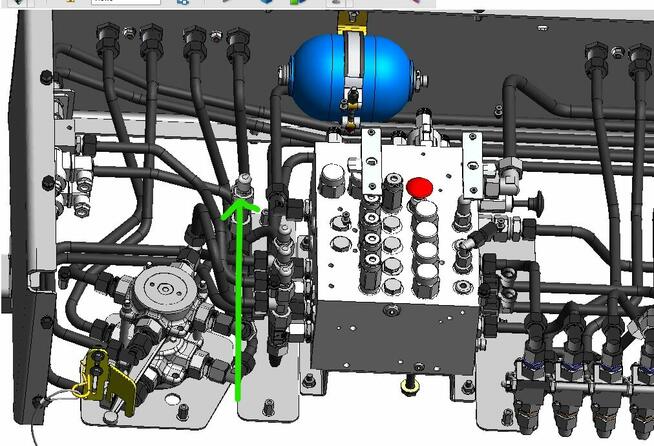The width and height of the screenshot is (654, 446).
Task: Click the blue cube toolbar icon
Action: coord(267,3)
